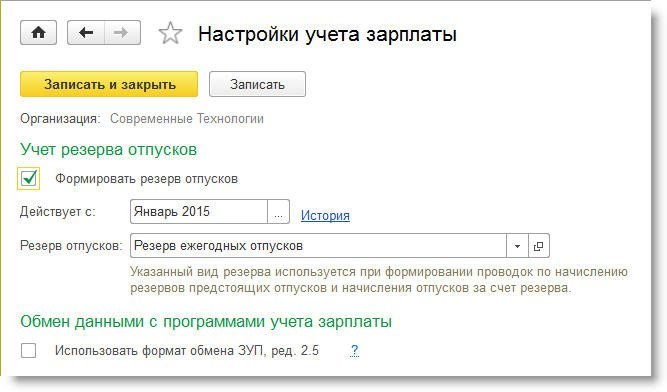The width and height of the screenshot is (667, 392).
Task: Uncheck Формировать резерв отпусков
Action: point(29,178)
